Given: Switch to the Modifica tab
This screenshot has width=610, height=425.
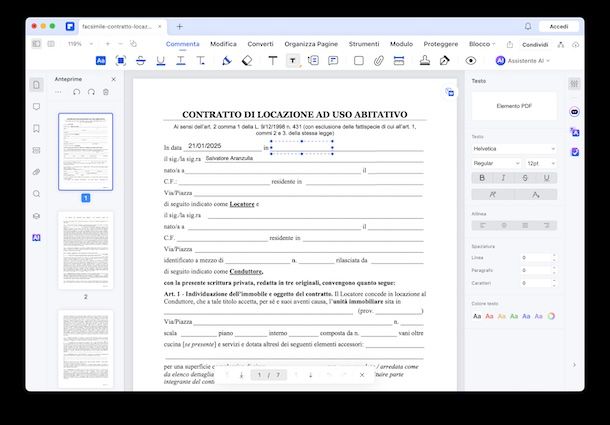Looking at the screenshot, I should 223,44.
